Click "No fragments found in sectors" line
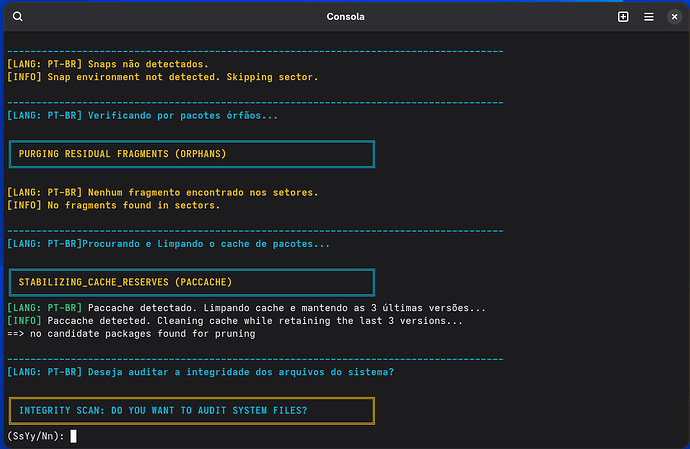The width and height of the screenshot is (690, 449). point(114,206)
